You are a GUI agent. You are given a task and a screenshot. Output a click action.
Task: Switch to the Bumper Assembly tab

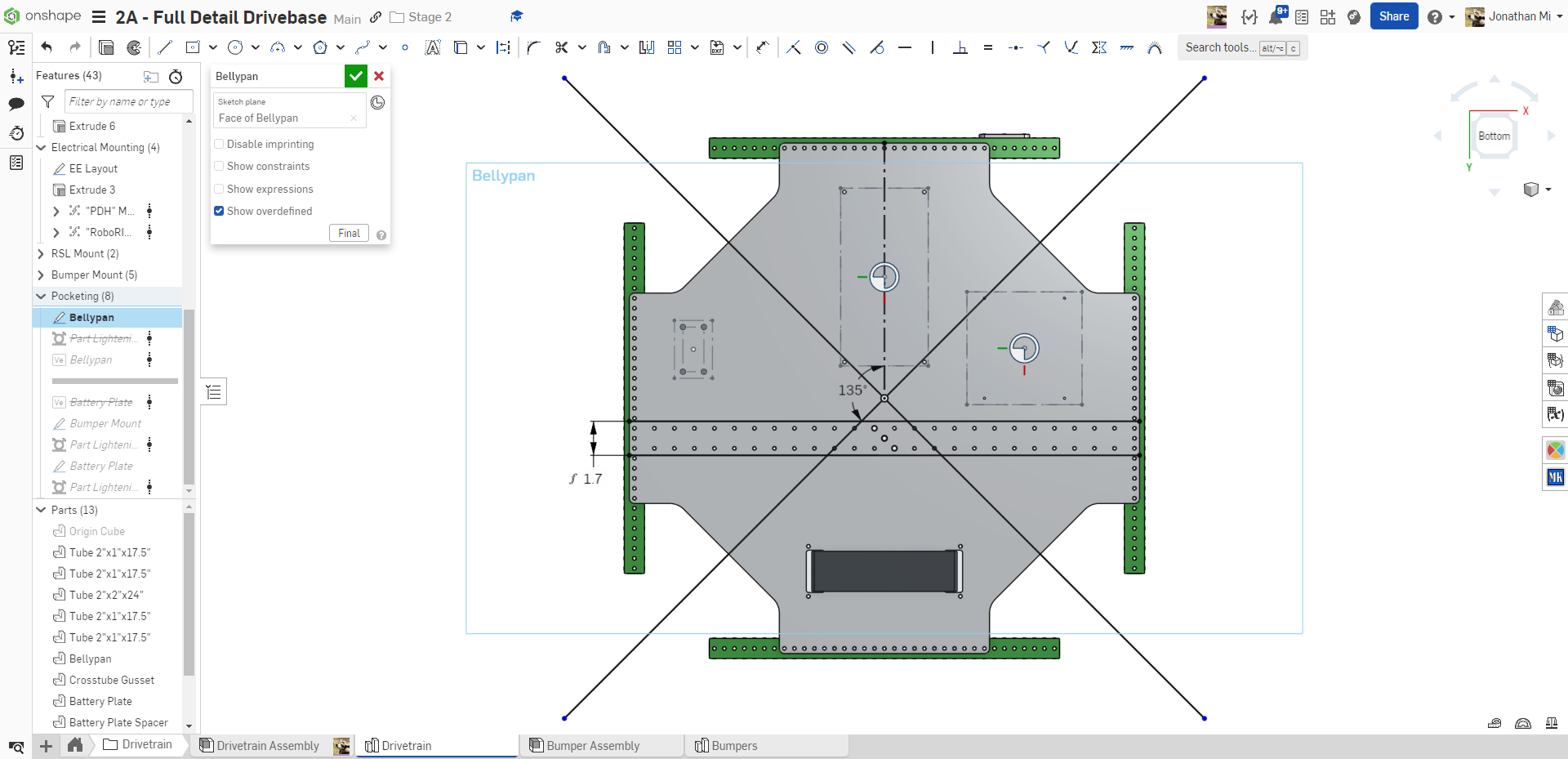point(593,746)
